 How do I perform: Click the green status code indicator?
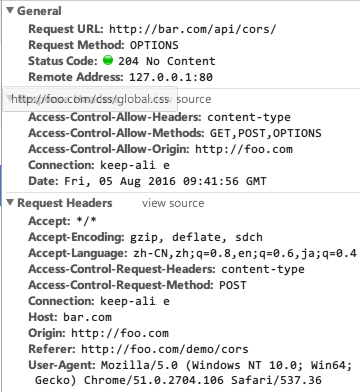tap(108, 60)
